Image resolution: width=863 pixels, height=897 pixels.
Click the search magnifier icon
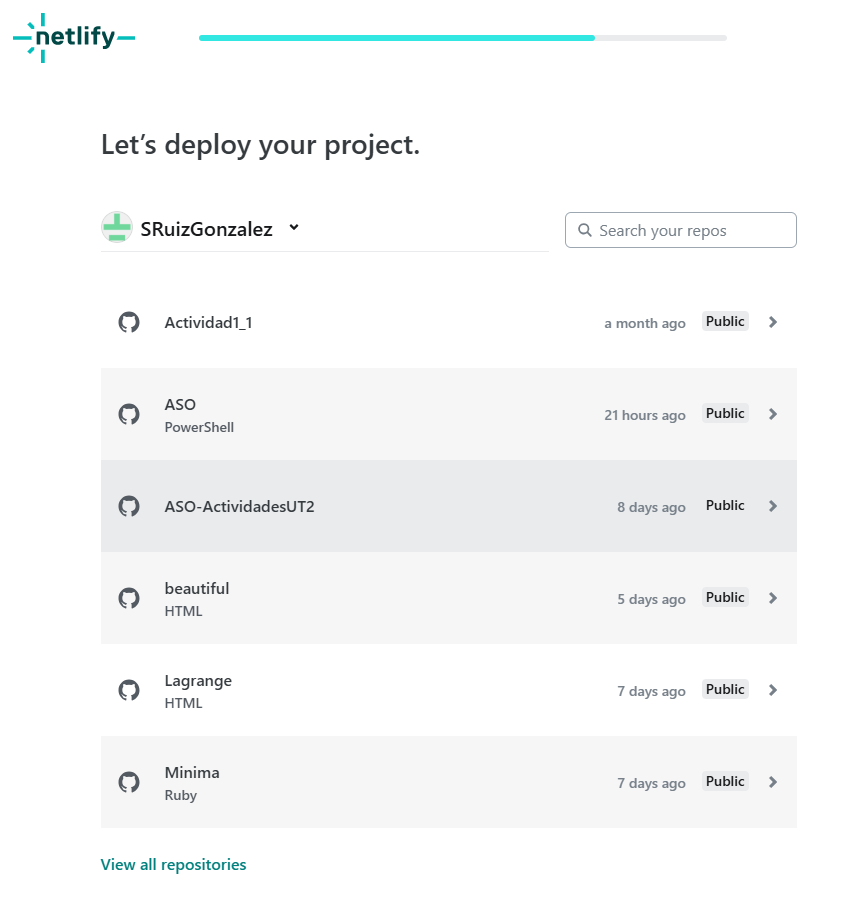pyautogui.click(x=585, y=230)
